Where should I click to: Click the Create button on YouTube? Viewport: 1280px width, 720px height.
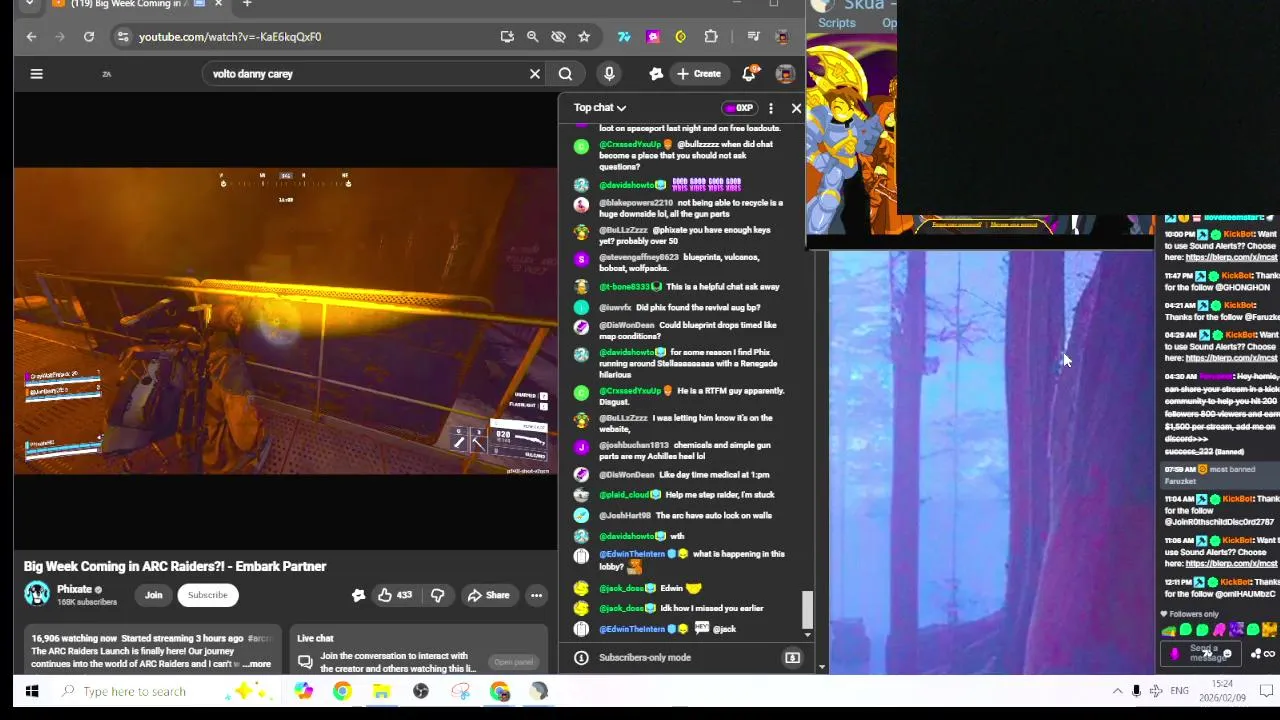[698, 73]
